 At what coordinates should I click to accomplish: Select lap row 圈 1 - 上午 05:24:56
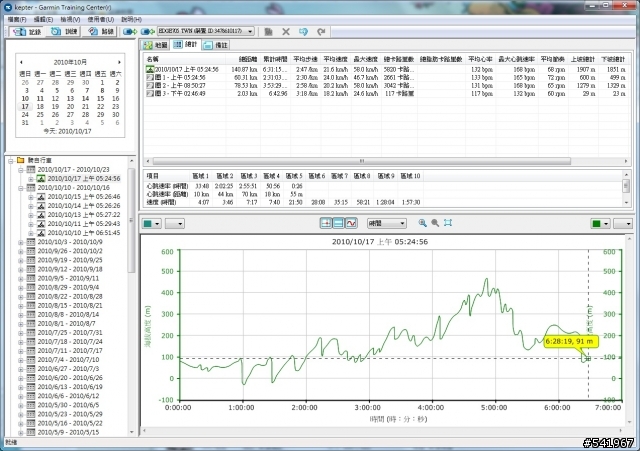click(x=386, y=78)
